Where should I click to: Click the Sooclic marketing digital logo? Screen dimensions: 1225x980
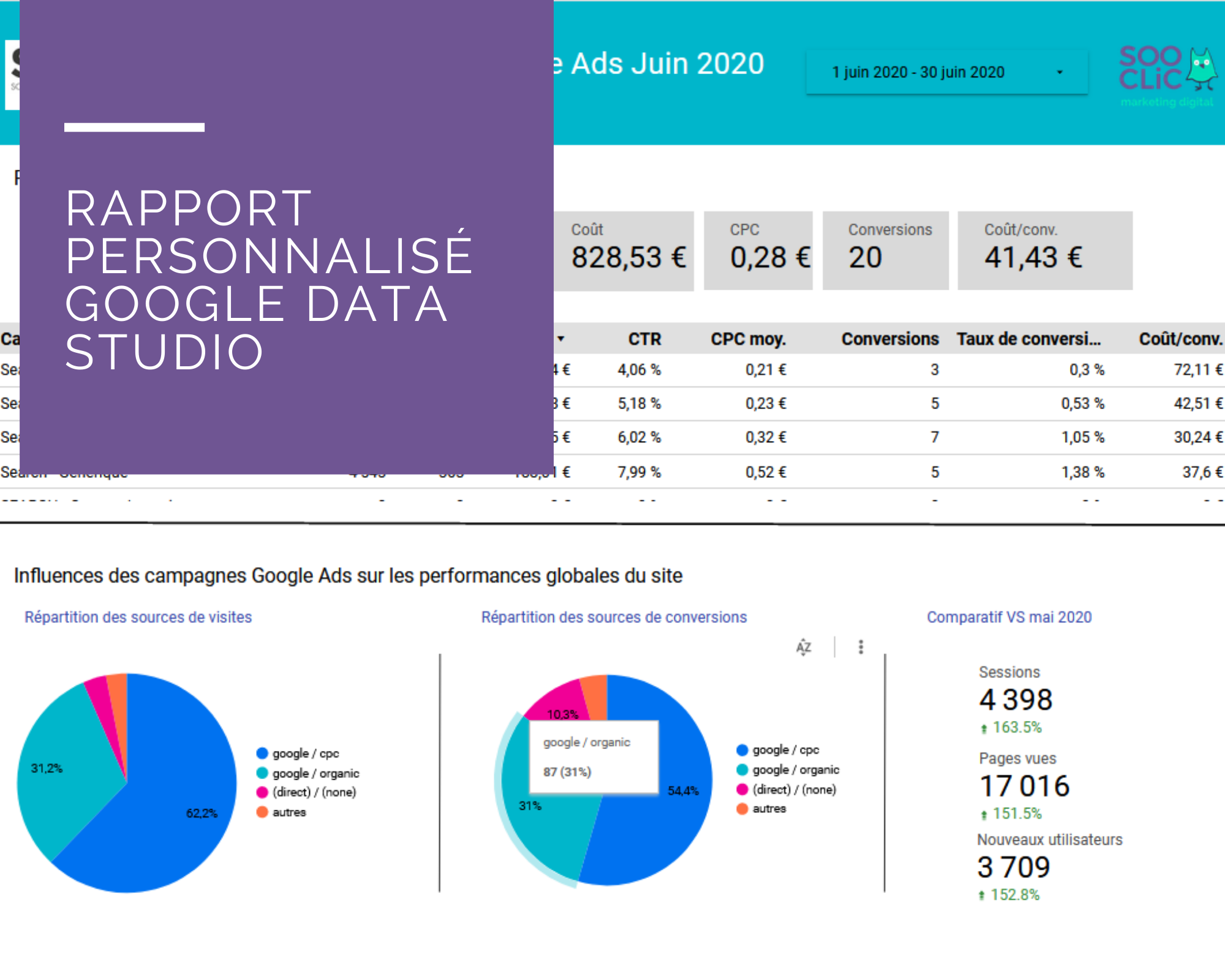coord(1167,77)
